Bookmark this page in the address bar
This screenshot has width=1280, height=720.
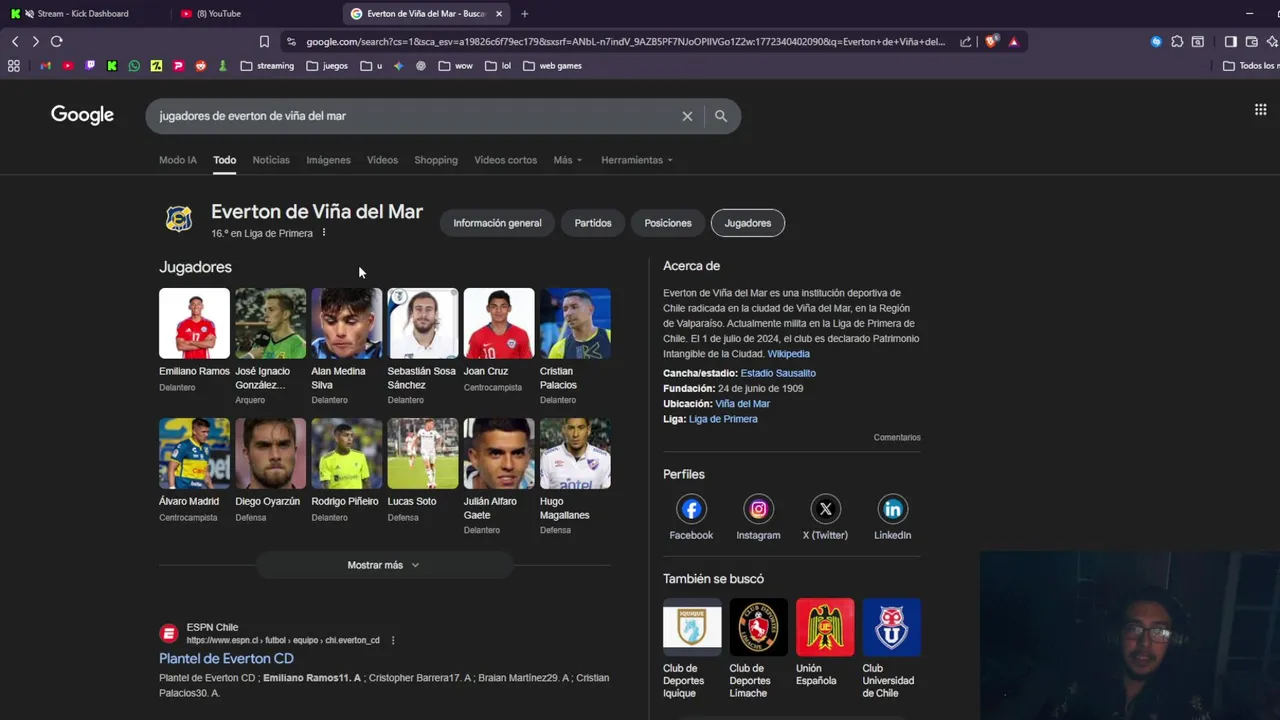pos(264,42)
